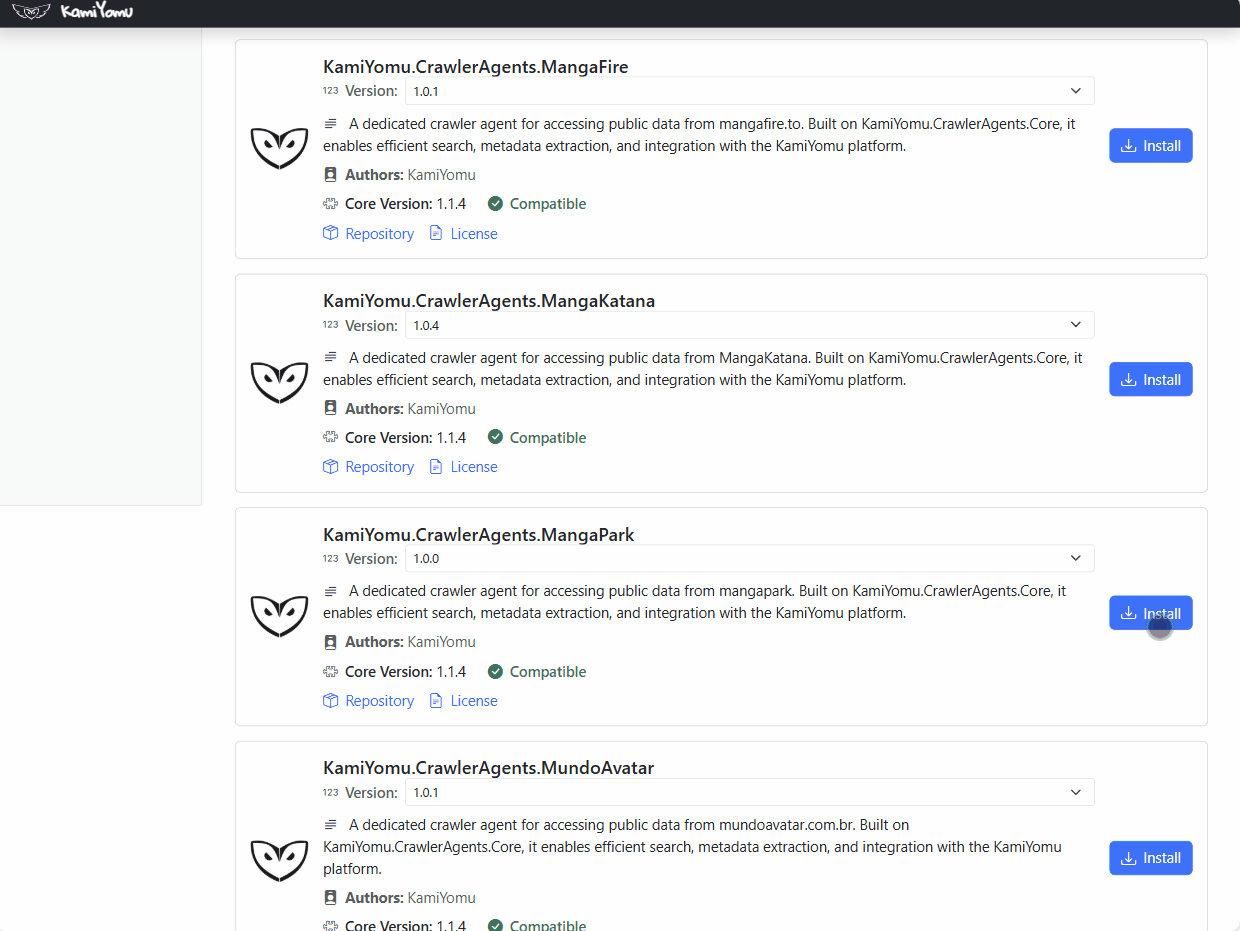Expand the MundoAvatar version selector
Image resolution: width=1240 pixels, height=931 pixels.
coord(748,792)
